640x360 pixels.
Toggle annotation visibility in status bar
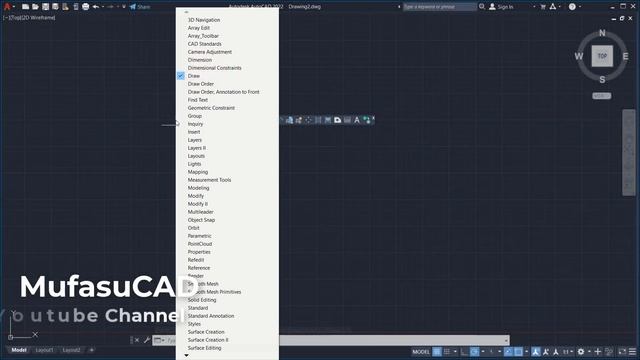[536, 351]
